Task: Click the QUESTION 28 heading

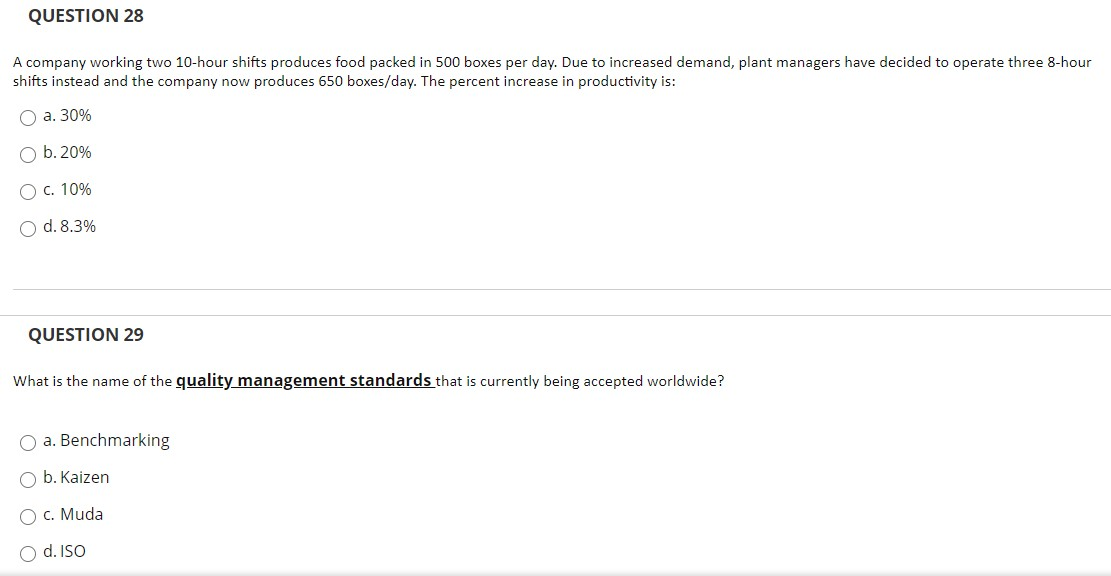Action: pyautogui.click(x=86, y=15)
